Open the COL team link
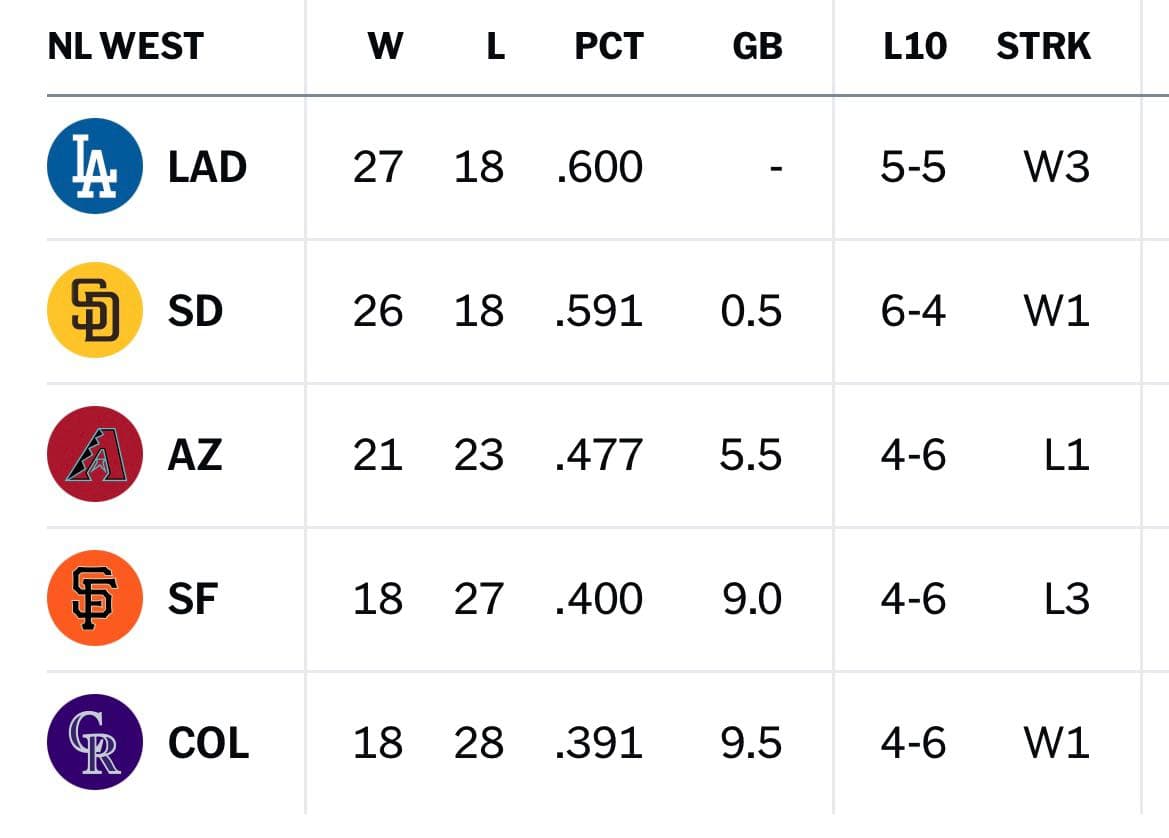The width and height of the screenshot is (1169, 838). click(209, 743)
